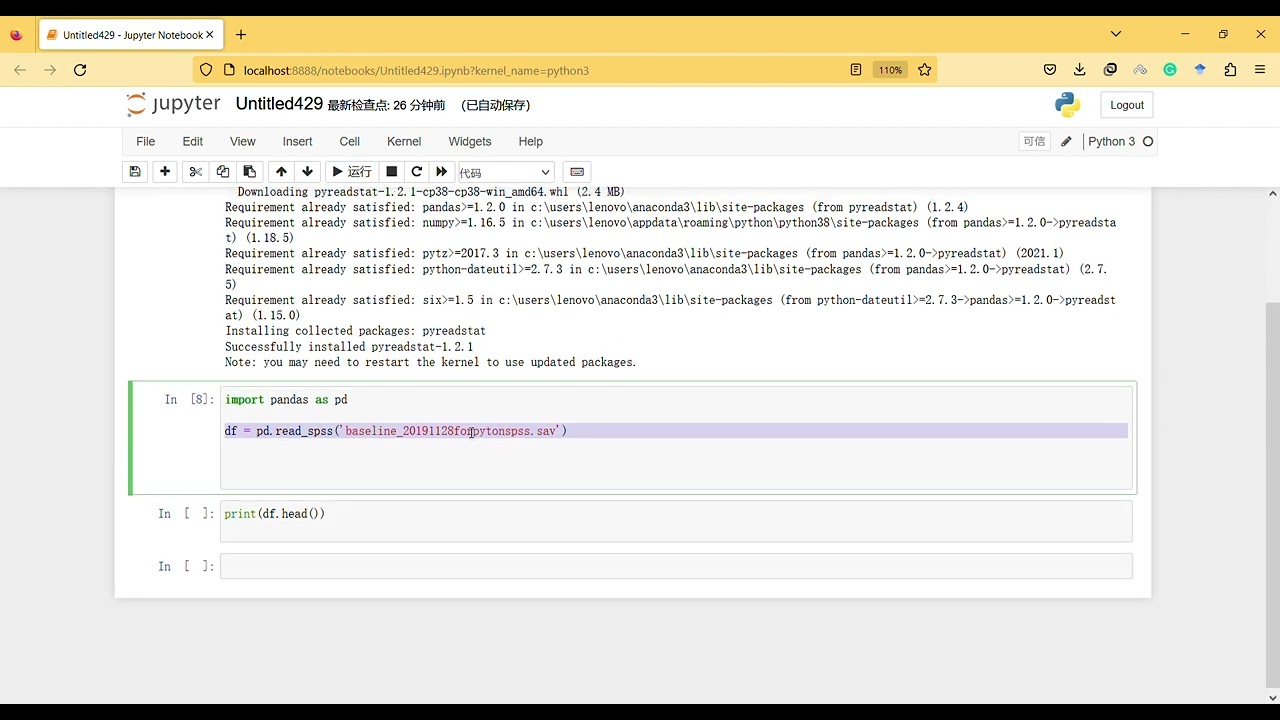This screenshot has height=720, width=1280.
Task: Copy selected cells in the Jupyter toolbar
Action: pos(223,172)
